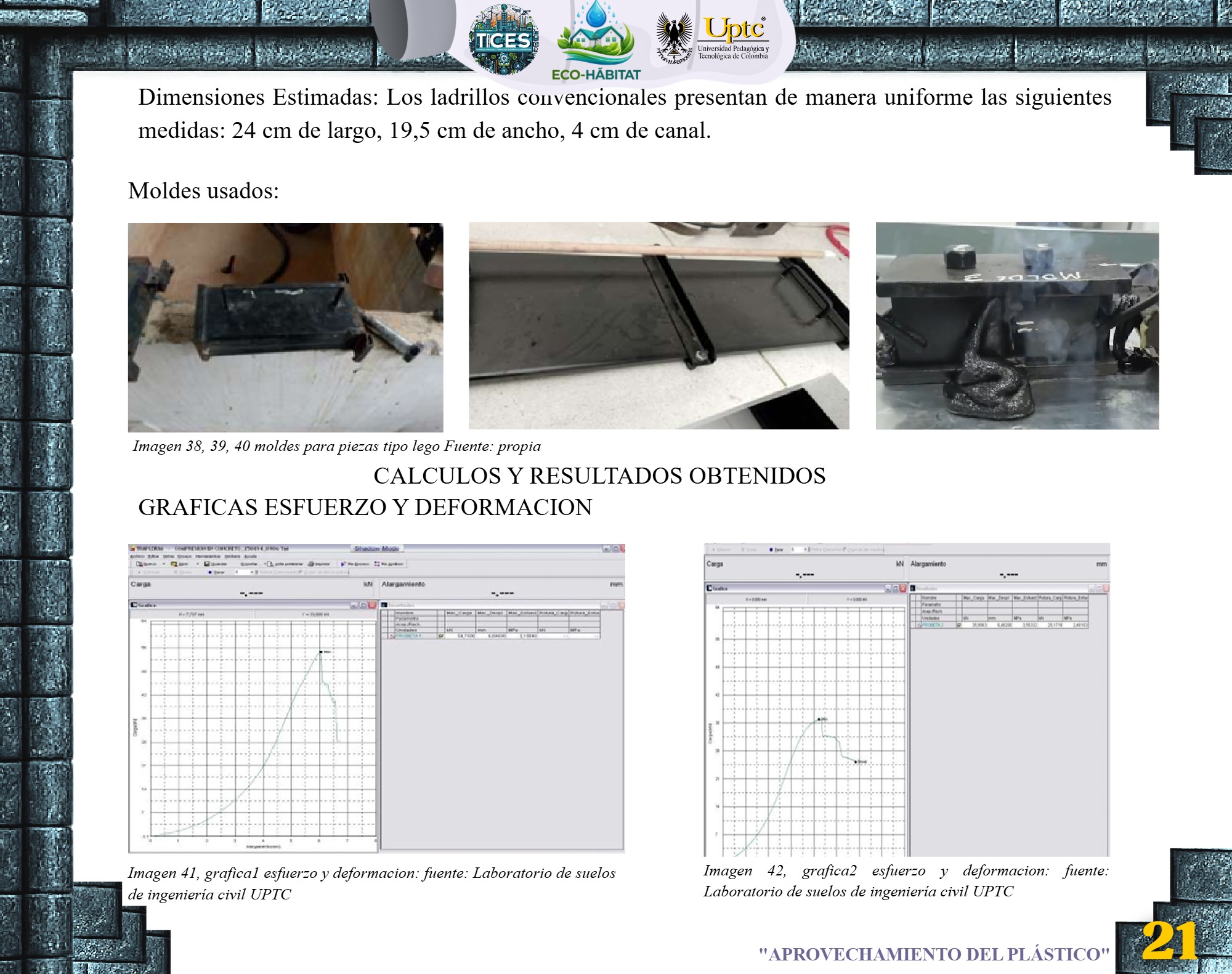Screen dimensions: 1232x974
Task: Click the 'Imagen 38, 39, 40' caption
Action: tap(336, 446)
